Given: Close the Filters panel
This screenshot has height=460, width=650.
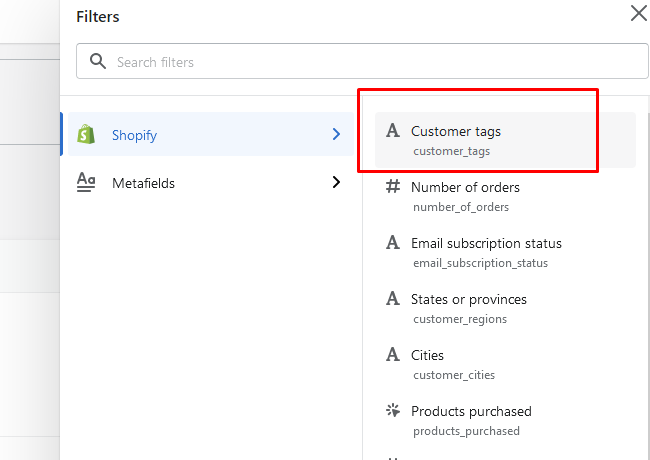Looking at the screenshot, I should pos(638,13).
